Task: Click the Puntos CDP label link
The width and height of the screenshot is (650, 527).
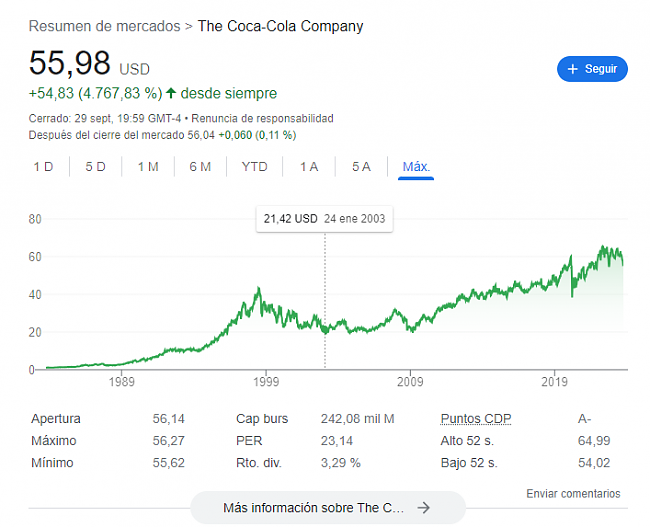Action: point(476,419)
